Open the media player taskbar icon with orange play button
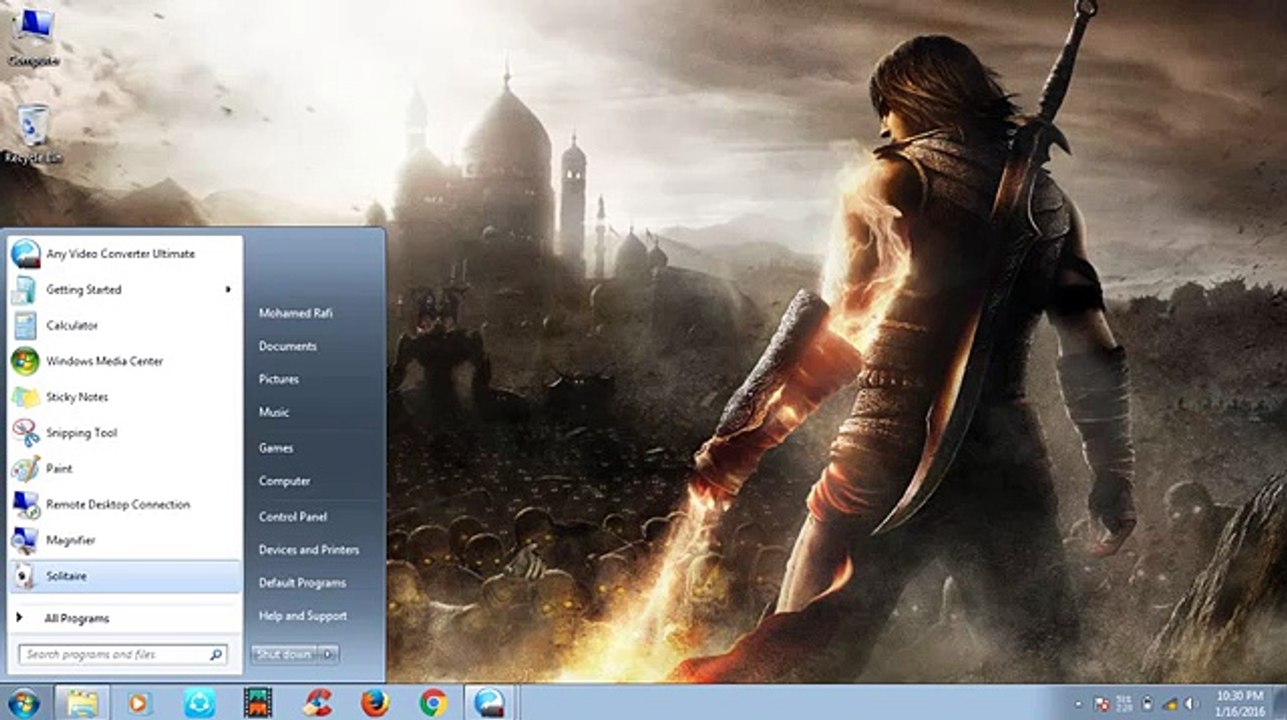The width and height of the screenshot is (1287, 720). click(140, 703)
